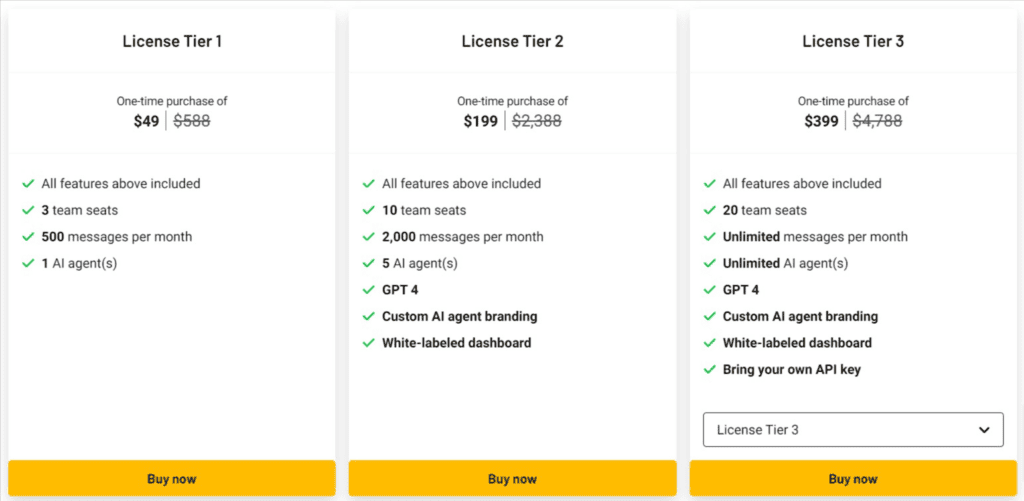
Task: Open the License Tier 3 dropdown
Action: pos(852,430)
